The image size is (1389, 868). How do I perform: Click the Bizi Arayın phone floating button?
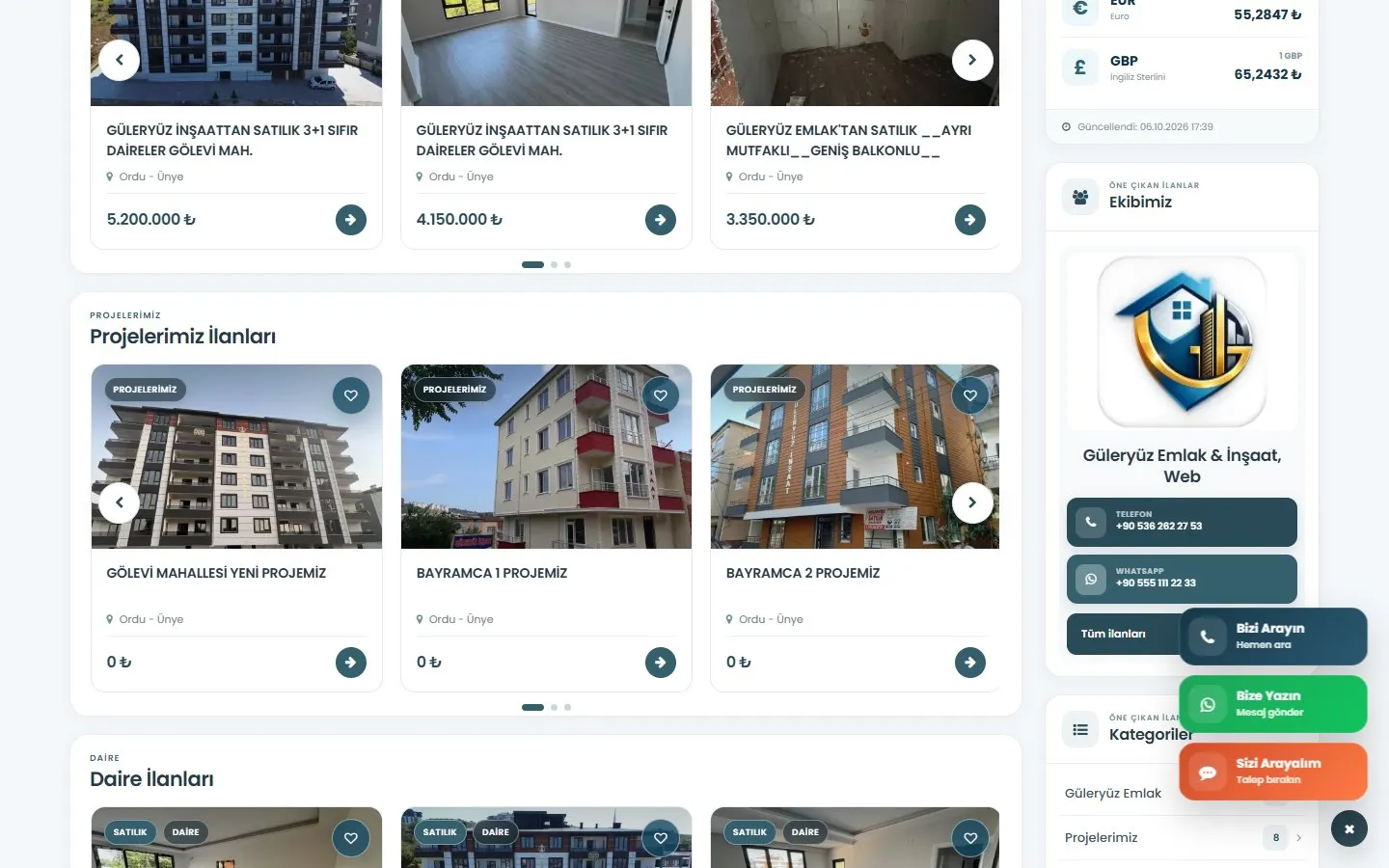point(1273,637)
